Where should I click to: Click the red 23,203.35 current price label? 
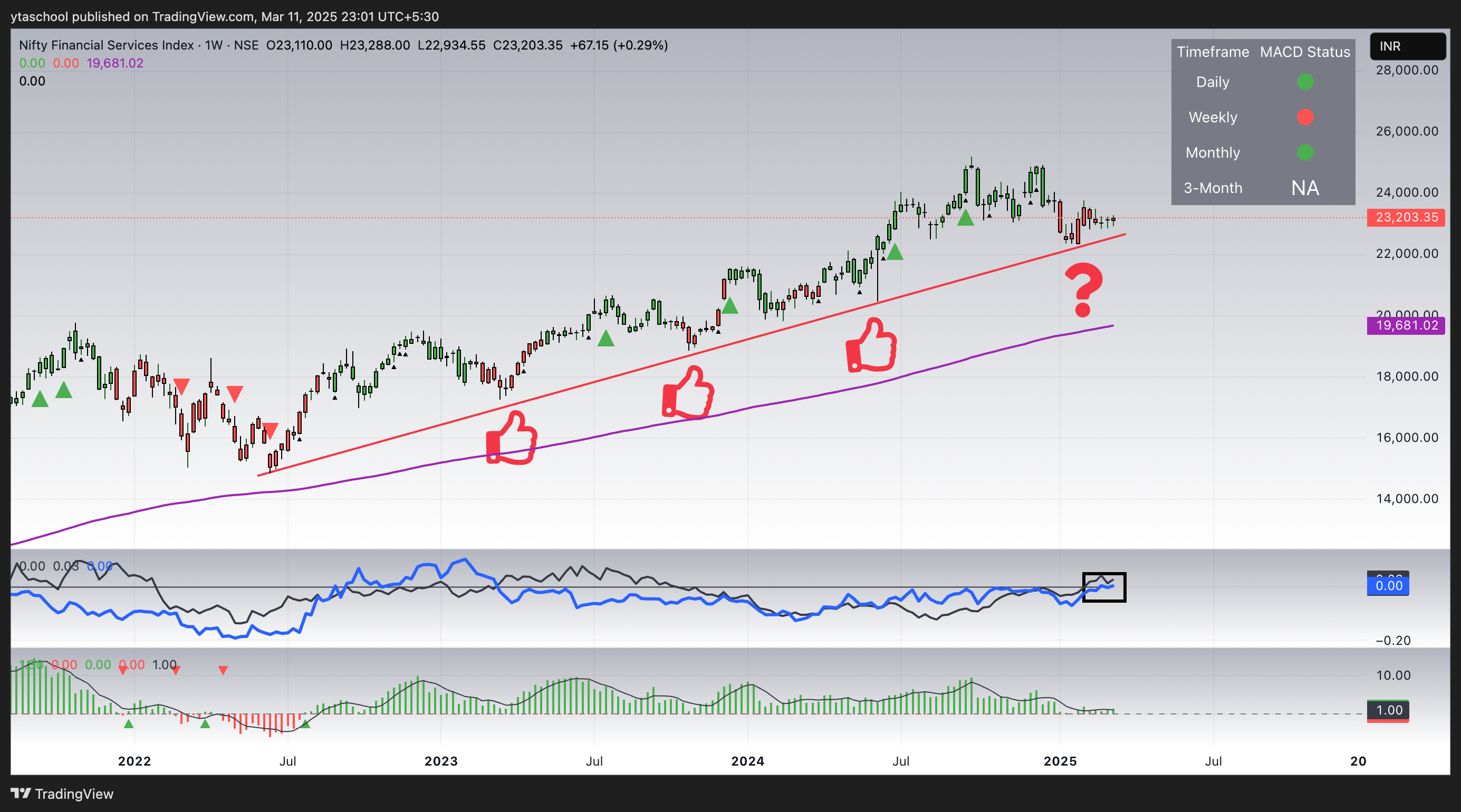[1406, 217]
